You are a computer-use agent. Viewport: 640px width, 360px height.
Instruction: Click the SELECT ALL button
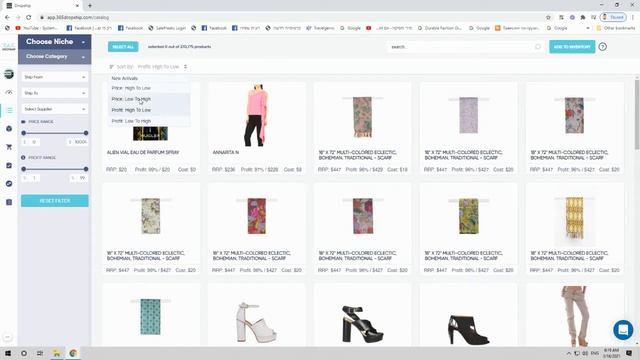tap(123, 47)
